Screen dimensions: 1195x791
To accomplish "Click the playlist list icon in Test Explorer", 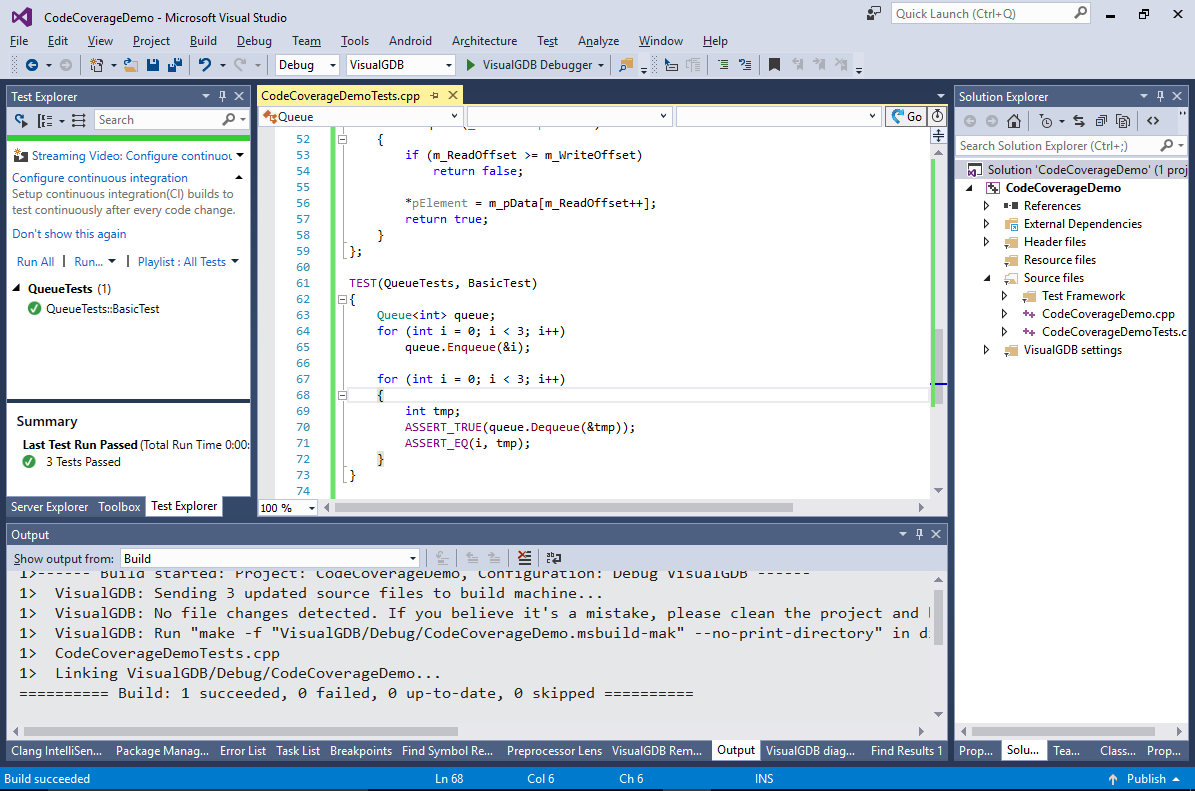I will click(x=78, y=120).
